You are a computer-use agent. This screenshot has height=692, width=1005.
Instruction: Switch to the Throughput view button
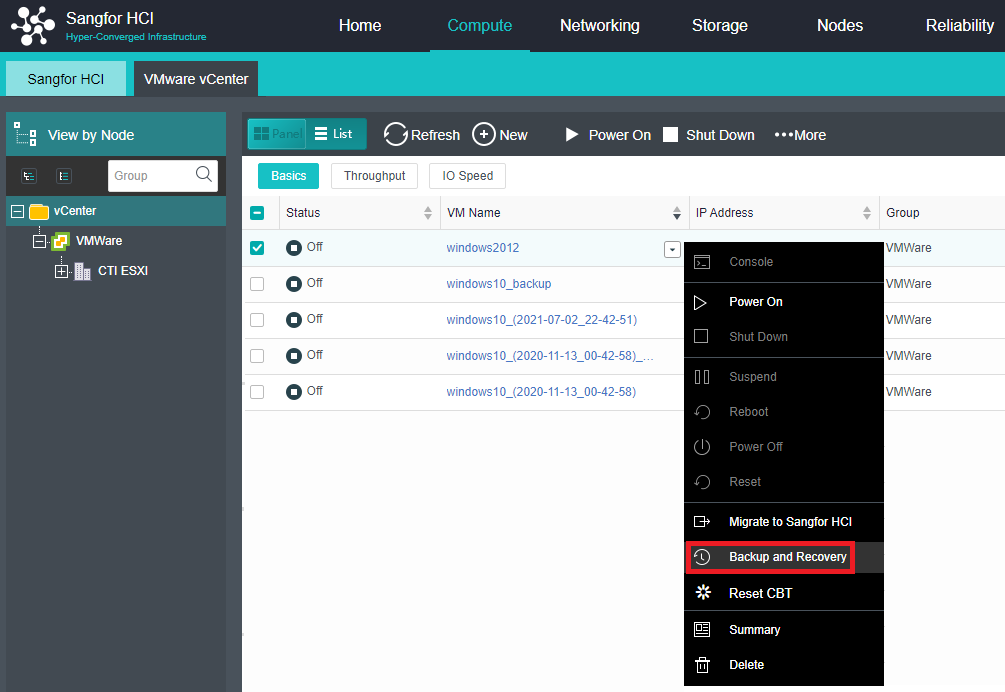[x=374, y=176]
